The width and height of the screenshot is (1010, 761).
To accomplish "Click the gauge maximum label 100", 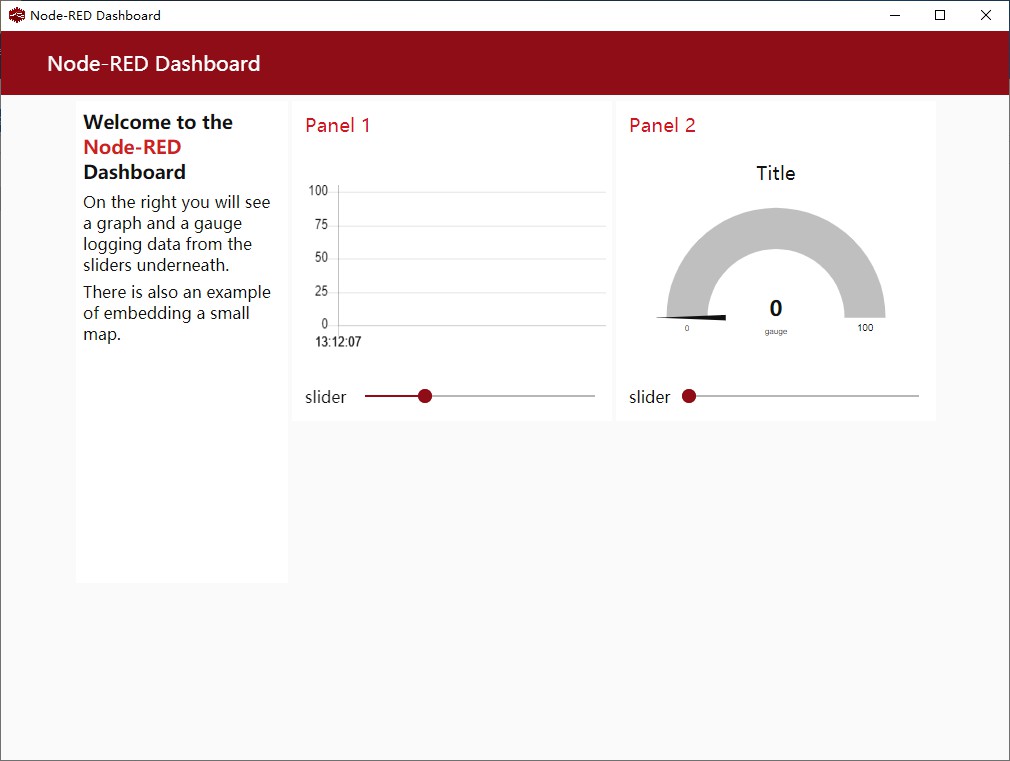I will coord(865,328).
